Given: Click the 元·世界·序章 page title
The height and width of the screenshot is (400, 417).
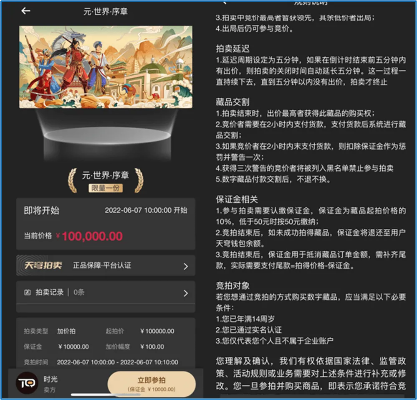Looking at the screenshot, I should [x=105, y=12].
